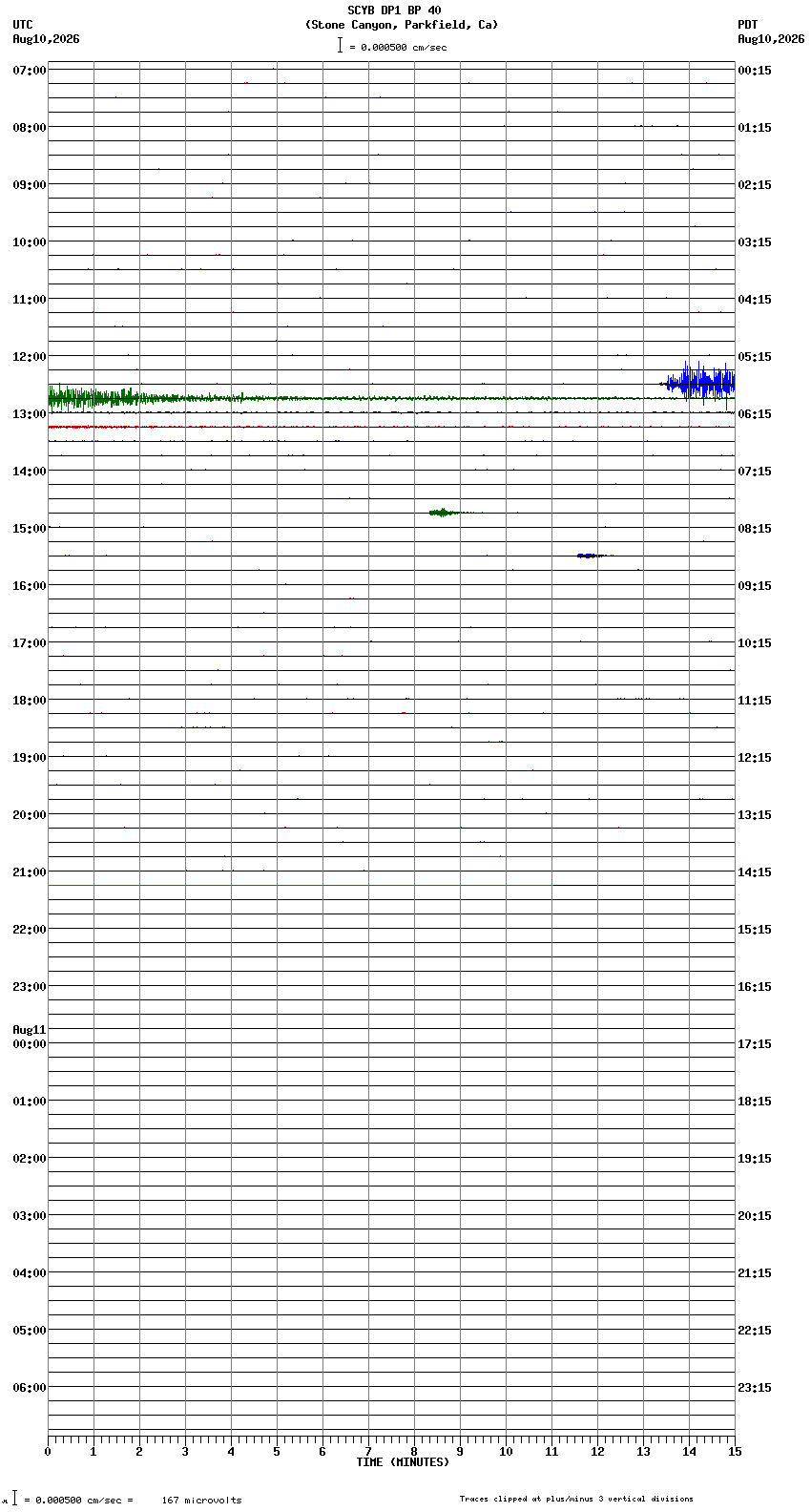Click the Aug10,2026 date under PDT
The width and height of the screenshot is (811, 1512).
(771, 39)
